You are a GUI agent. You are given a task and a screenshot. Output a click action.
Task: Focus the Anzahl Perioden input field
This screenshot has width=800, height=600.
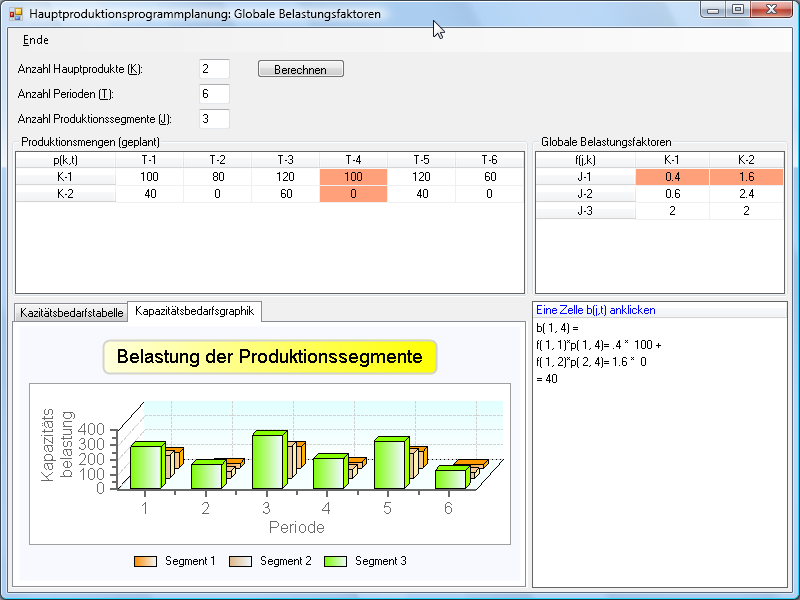coord(214,94)
